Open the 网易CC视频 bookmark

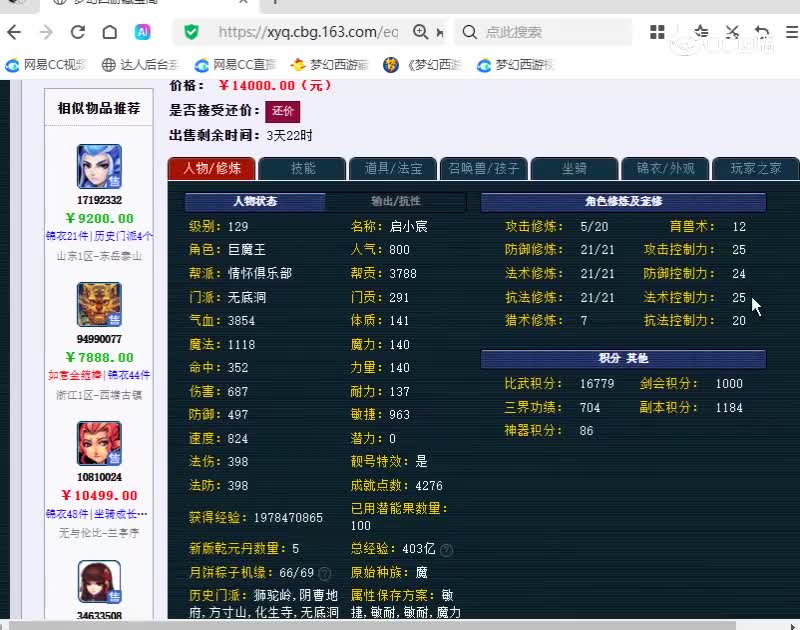(46, 65)
